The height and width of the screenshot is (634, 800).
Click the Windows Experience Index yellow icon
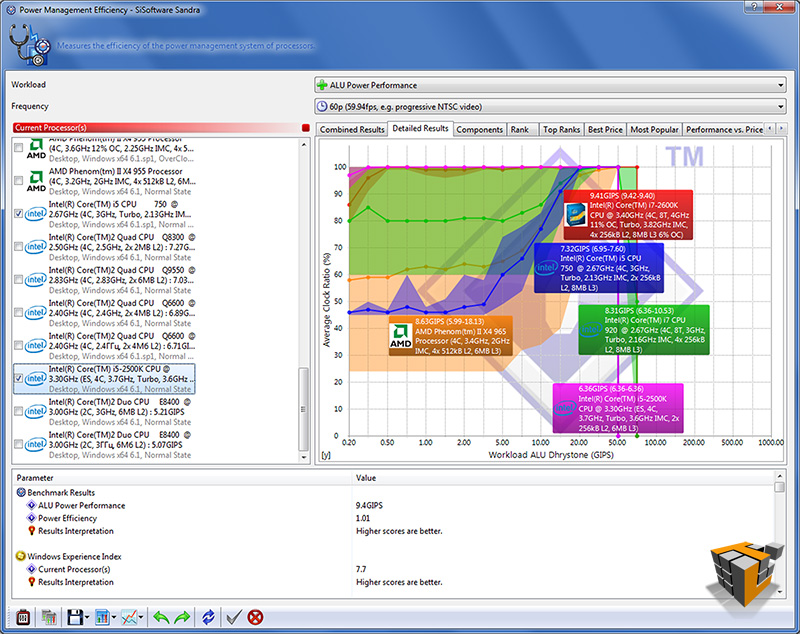(x=21, y=556)
